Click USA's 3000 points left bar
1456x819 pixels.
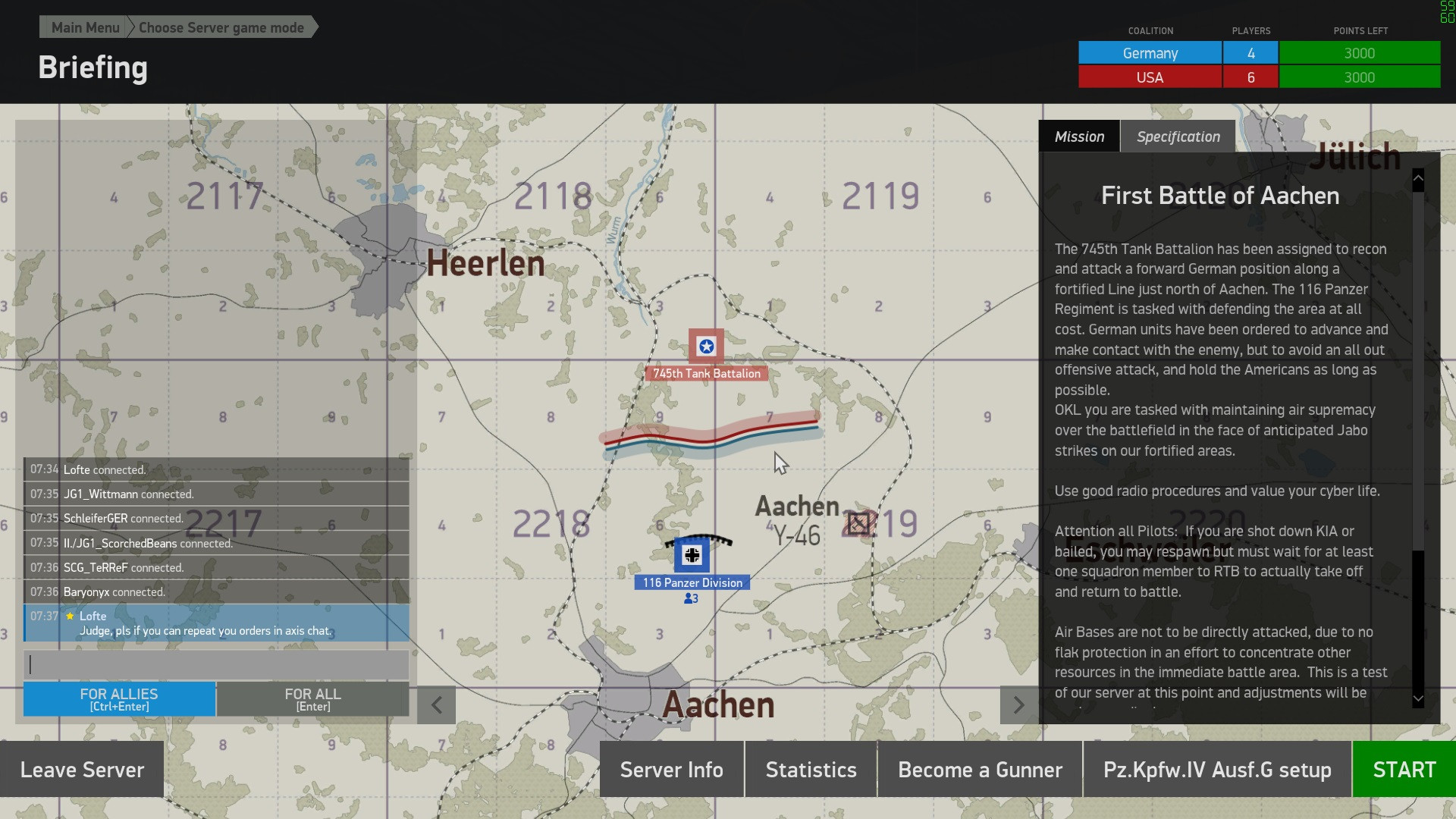1360,77
